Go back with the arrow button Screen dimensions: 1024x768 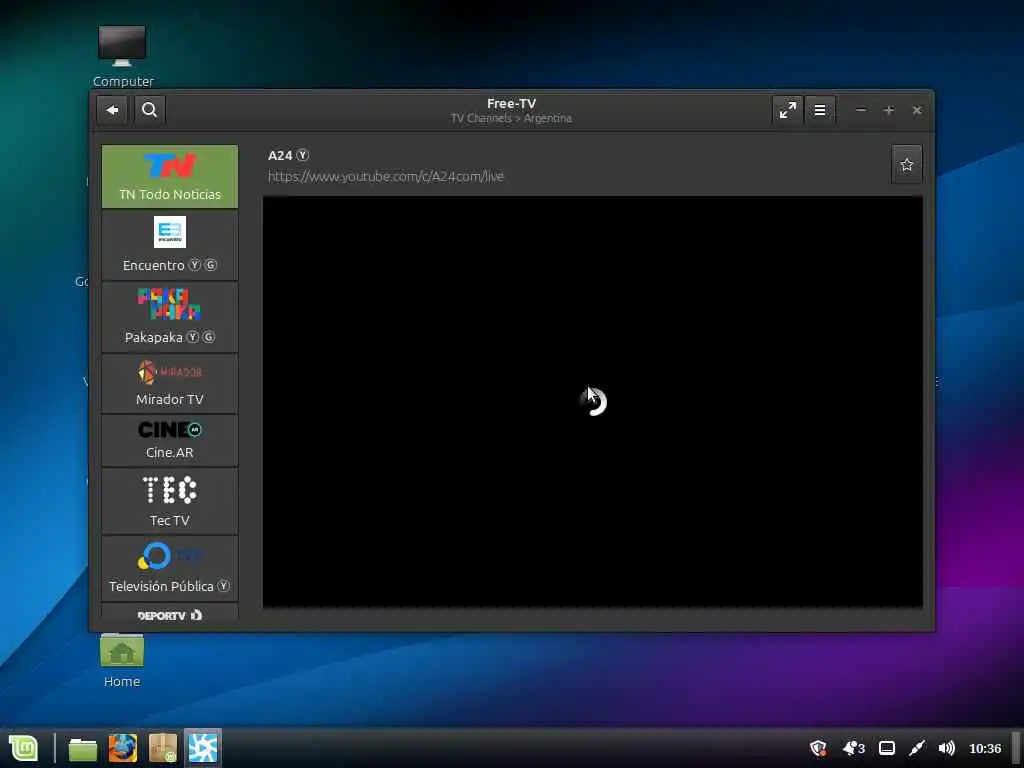click(x=112, y=110)
